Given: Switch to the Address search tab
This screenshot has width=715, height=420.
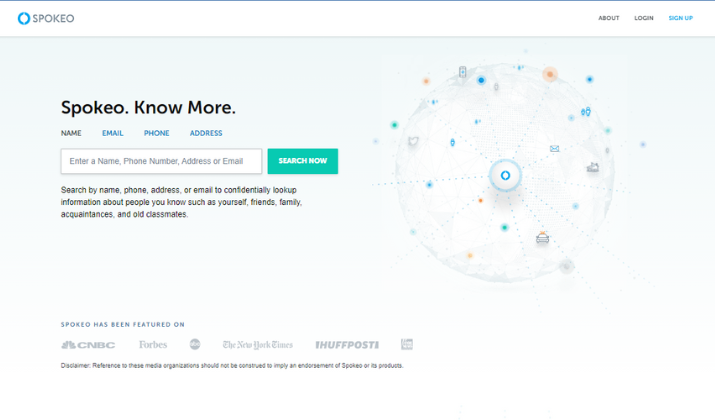Looking at the screenshot, I should (206, 133).
